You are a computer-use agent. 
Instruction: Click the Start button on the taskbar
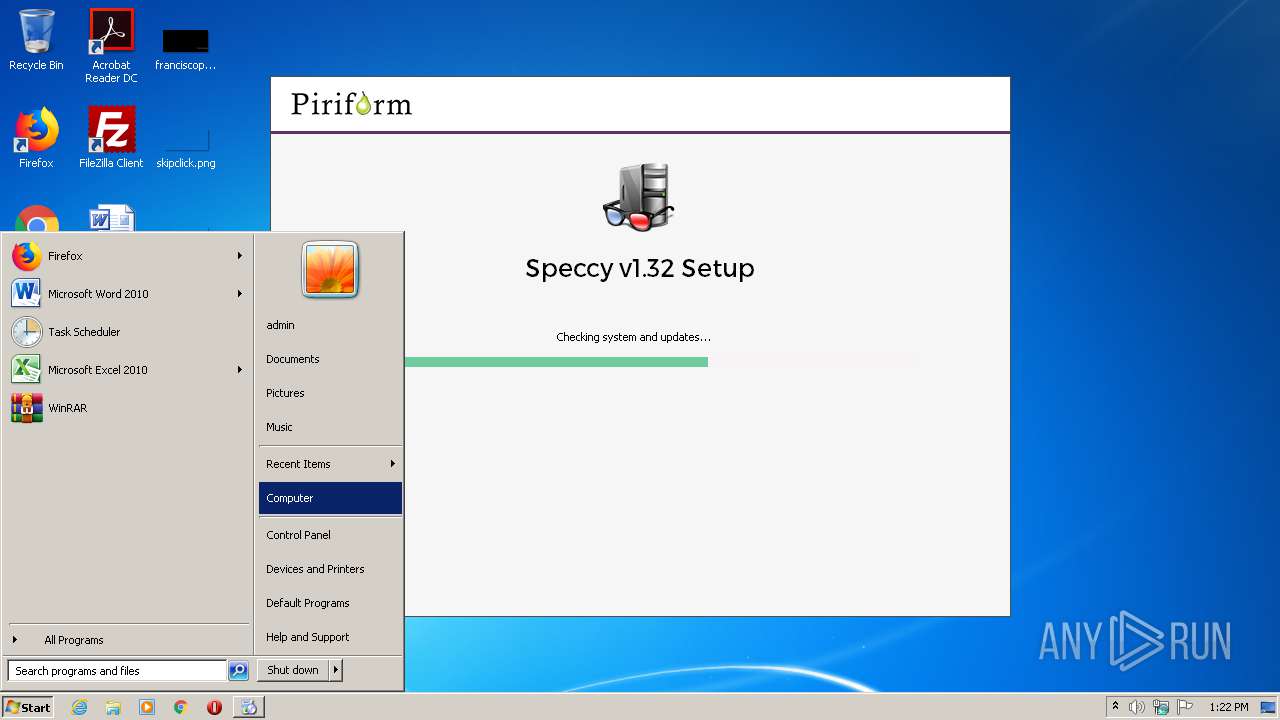[28, 707]
